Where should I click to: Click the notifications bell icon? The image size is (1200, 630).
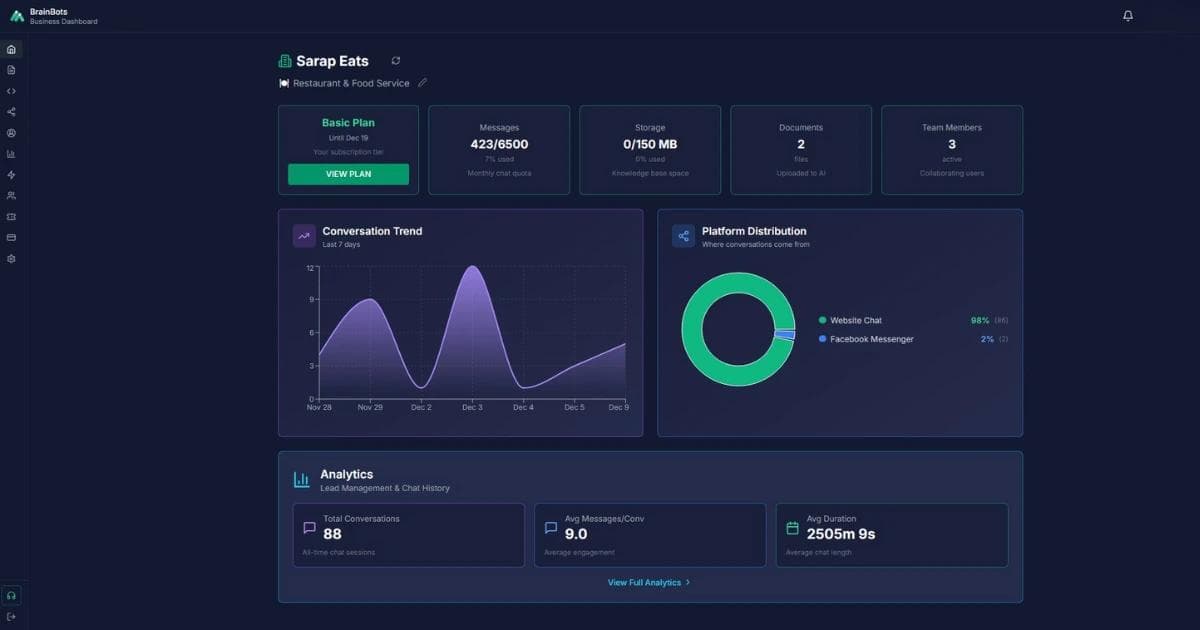(1127, 15)
